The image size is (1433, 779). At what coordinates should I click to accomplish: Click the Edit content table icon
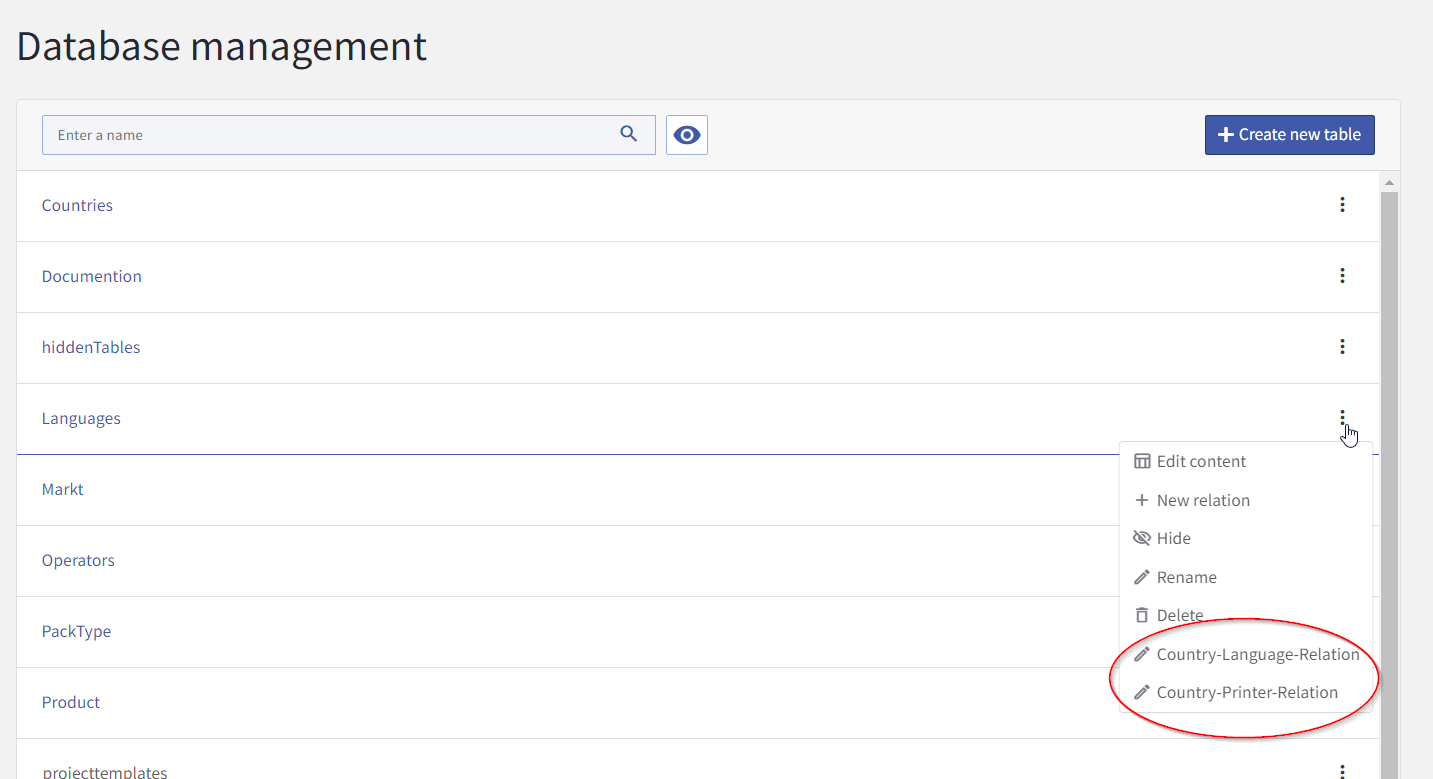coord(1142,462)
